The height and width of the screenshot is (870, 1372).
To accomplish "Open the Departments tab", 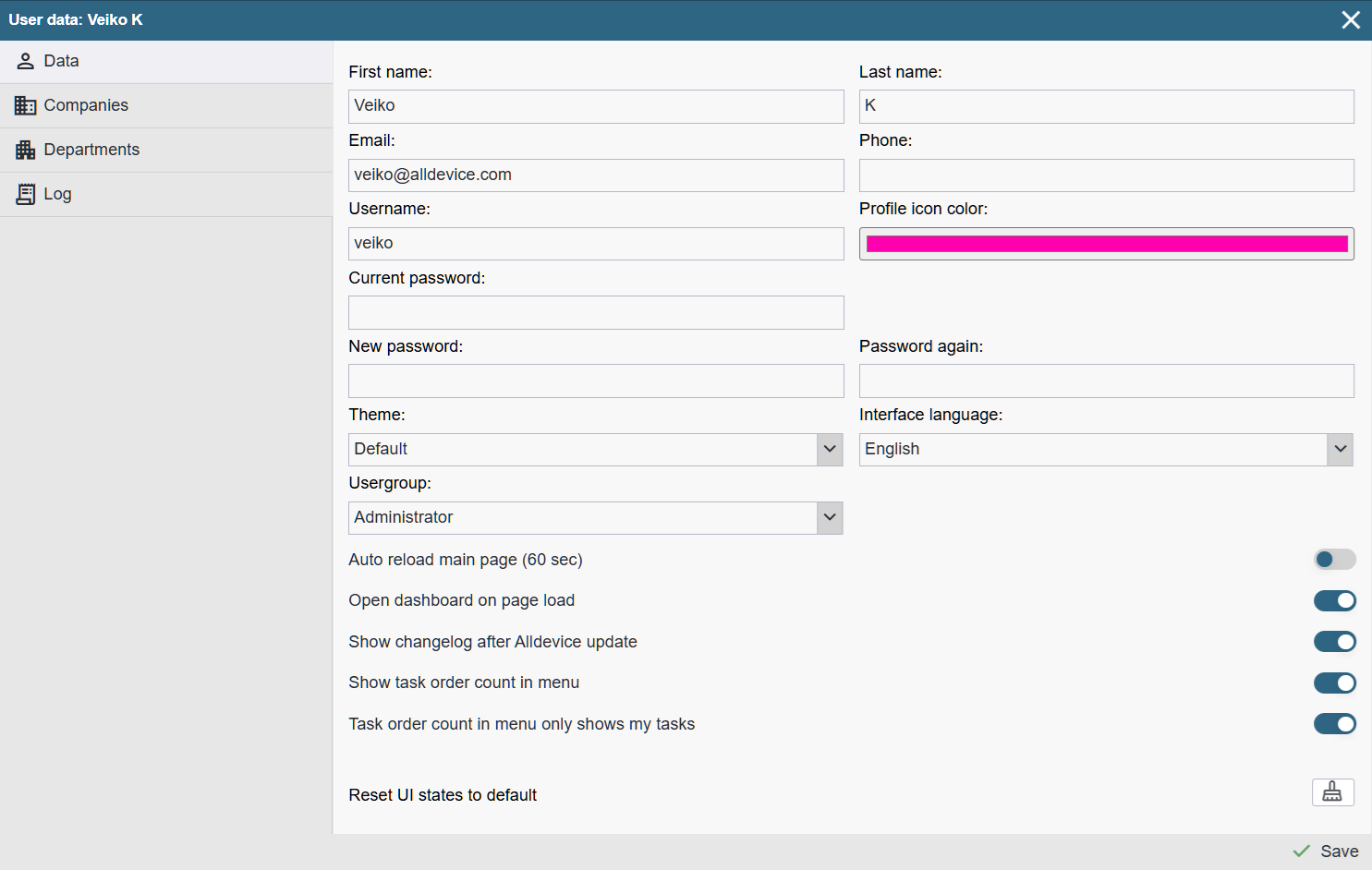I will 91,151.
